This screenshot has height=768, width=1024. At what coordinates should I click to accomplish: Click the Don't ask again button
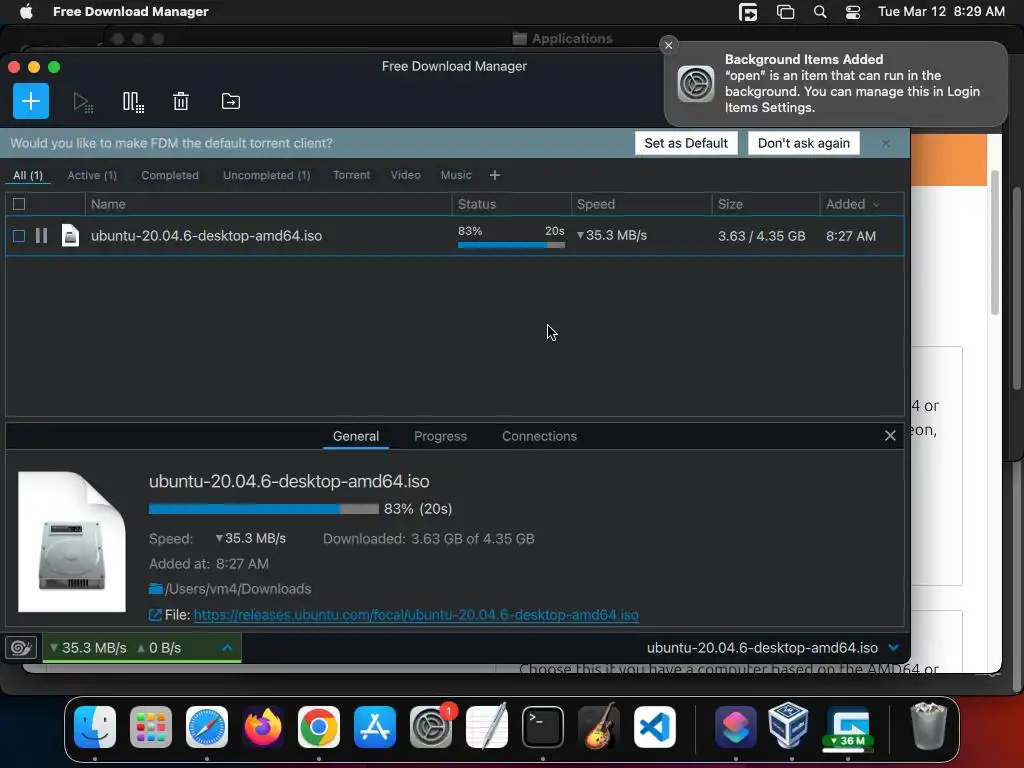804,143
